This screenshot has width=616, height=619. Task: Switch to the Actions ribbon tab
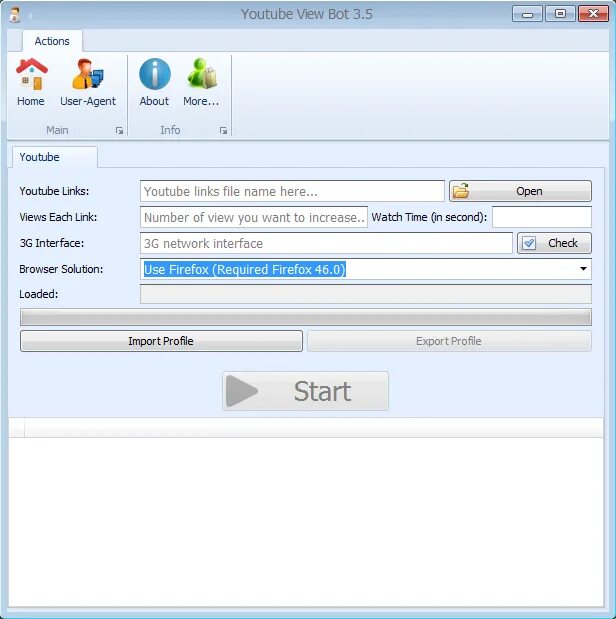pyautogui.click(x=52, y=41)
